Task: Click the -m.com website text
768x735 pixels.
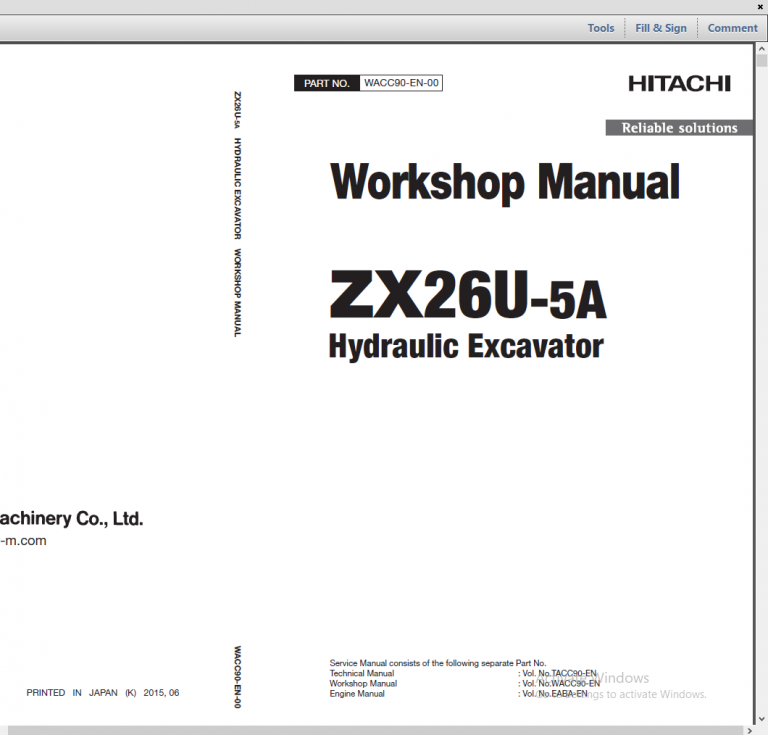Action: (x=23, y=541)
